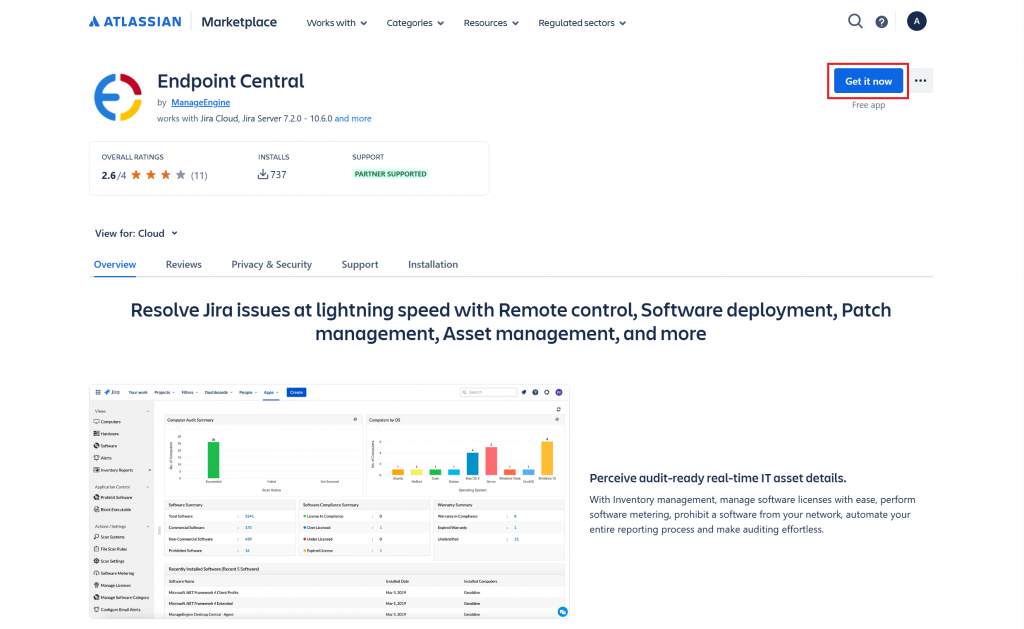Switch to the Reviews tab
This screenshot has height=629, width=1024.
[184, 265]
